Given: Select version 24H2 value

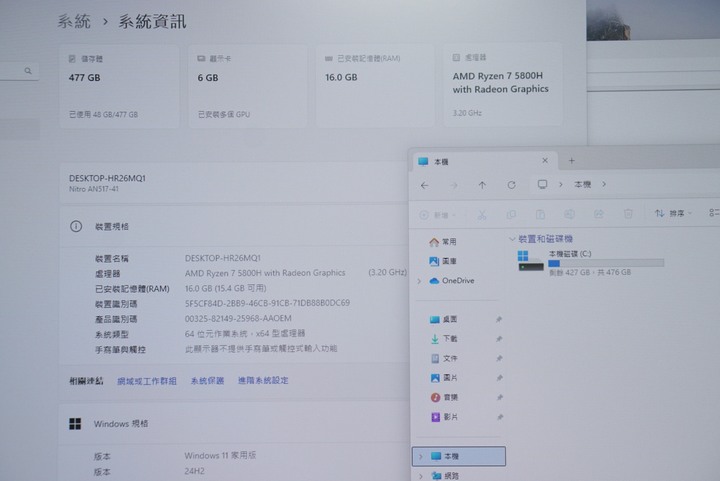Looking at the screenshot, I should [x=194, y=471].
